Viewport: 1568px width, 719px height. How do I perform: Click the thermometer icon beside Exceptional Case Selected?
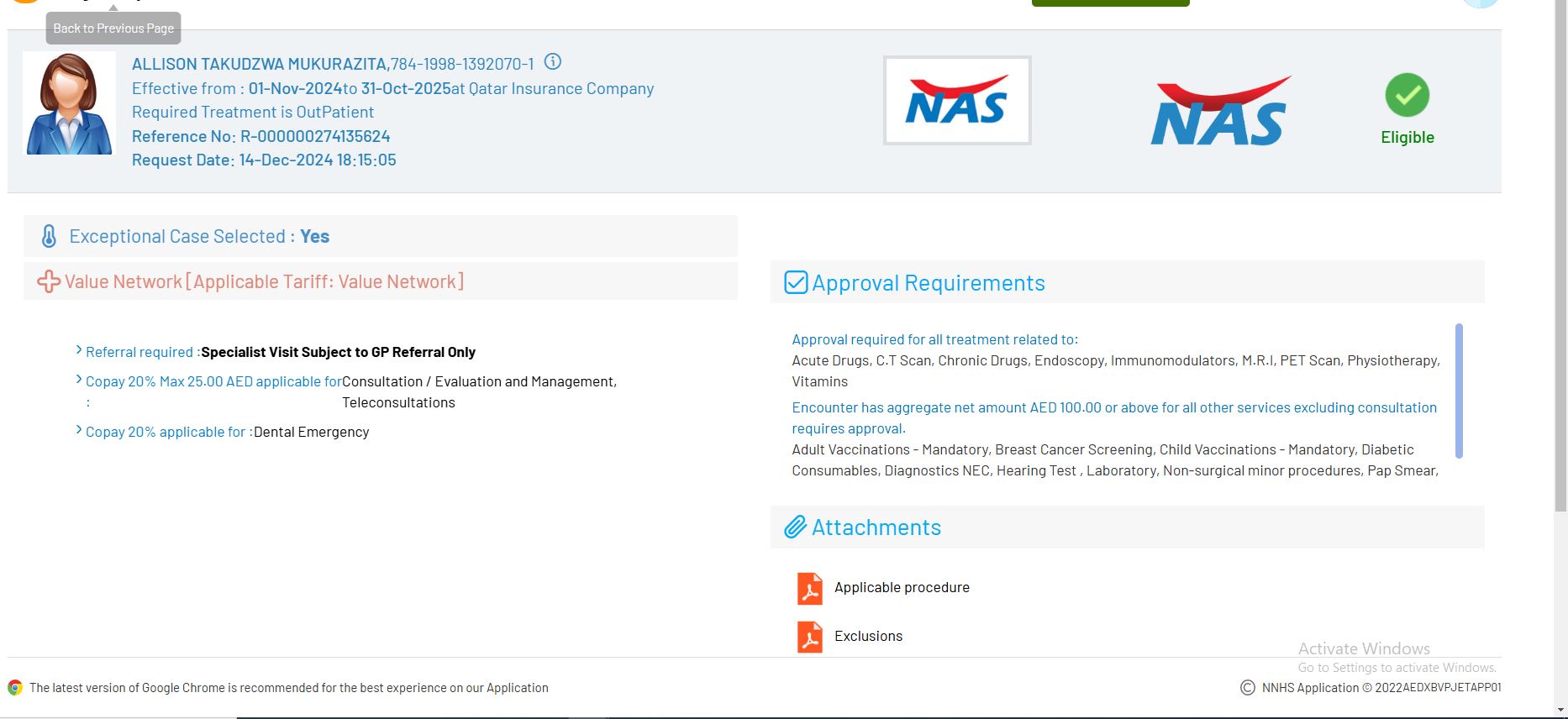click(49, 237)
